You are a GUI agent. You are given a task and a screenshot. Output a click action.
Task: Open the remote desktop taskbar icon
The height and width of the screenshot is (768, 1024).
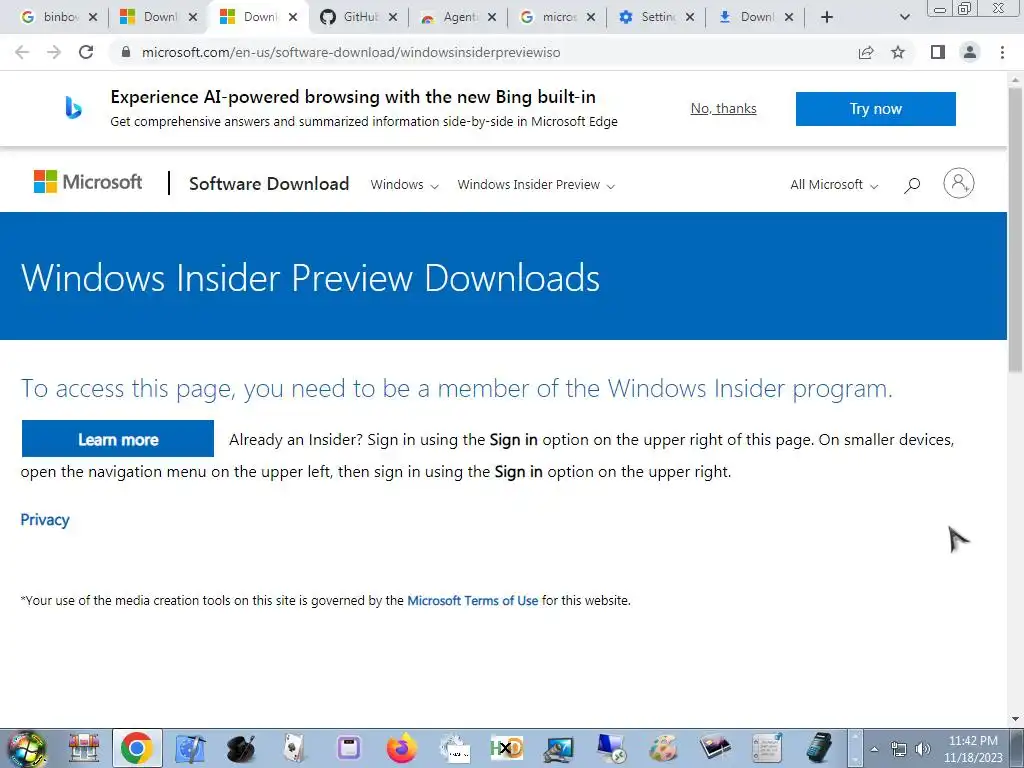click(x=611, y=748)
